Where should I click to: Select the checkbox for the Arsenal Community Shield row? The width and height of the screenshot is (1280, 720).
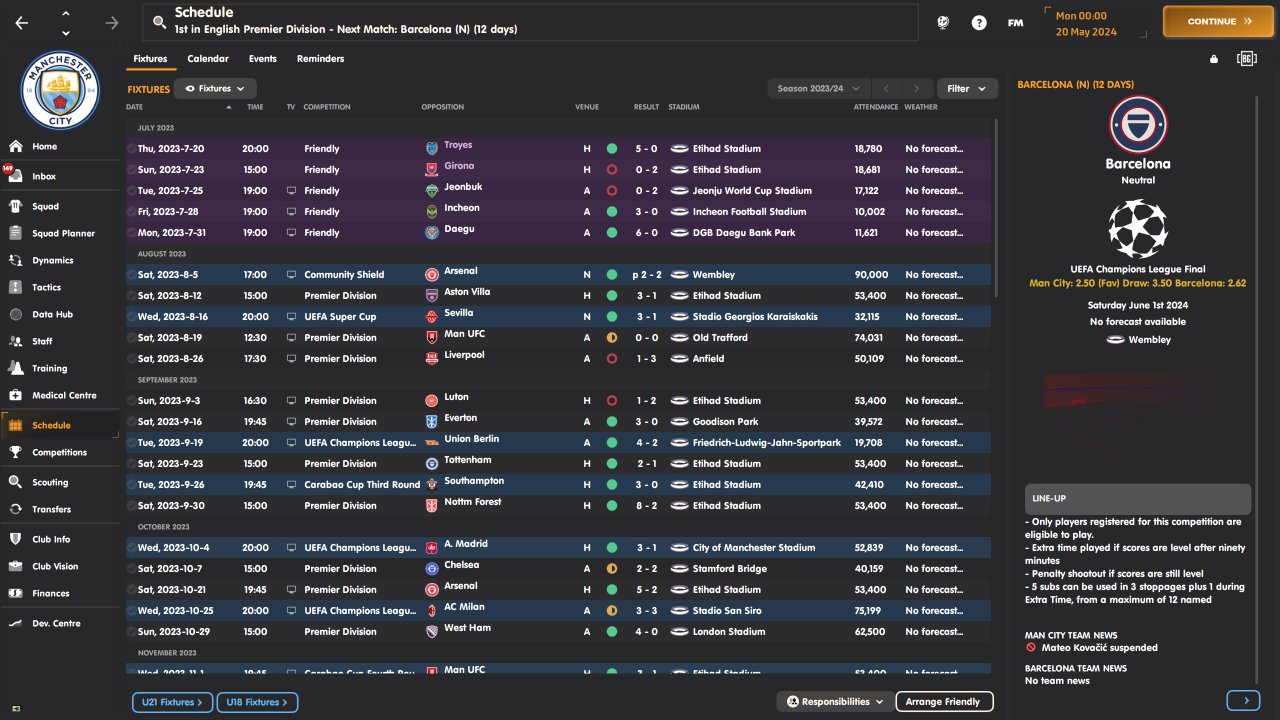click(x=131, y=274)
